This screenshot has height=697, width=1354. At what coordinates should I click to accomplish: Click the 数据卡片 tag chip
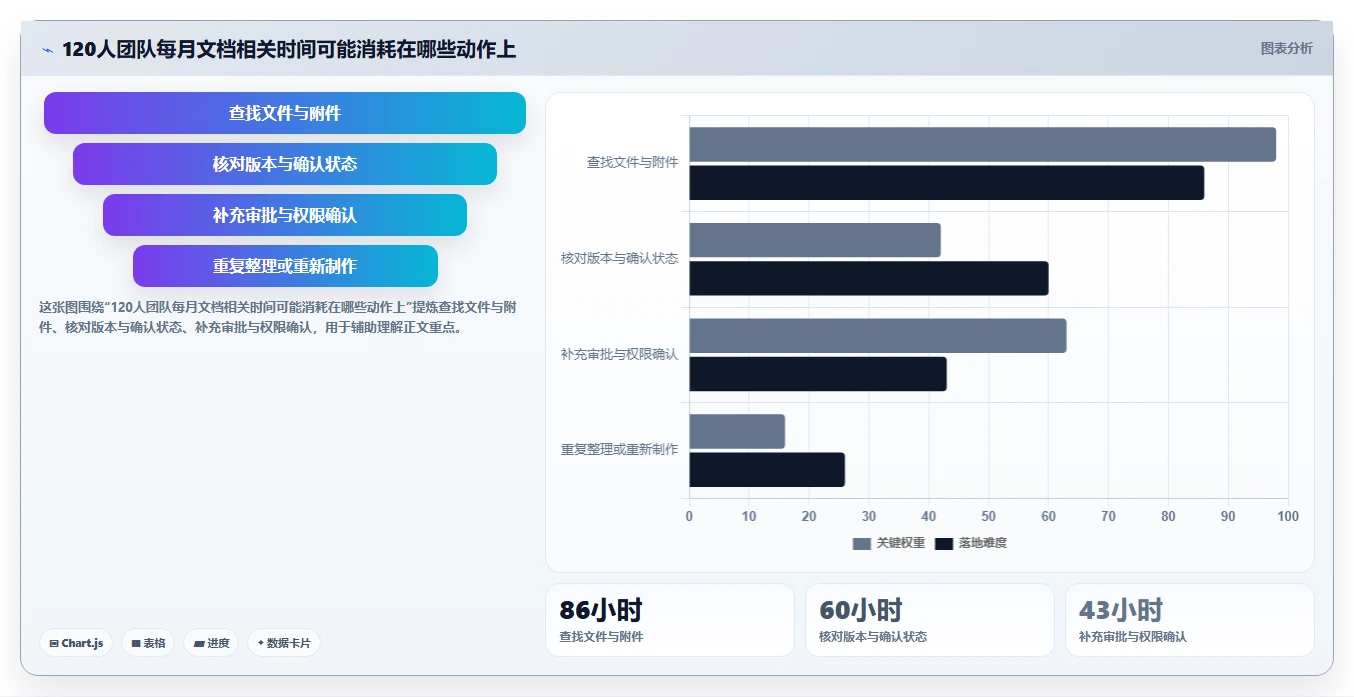pyautogui.click(x=284, y=643)
